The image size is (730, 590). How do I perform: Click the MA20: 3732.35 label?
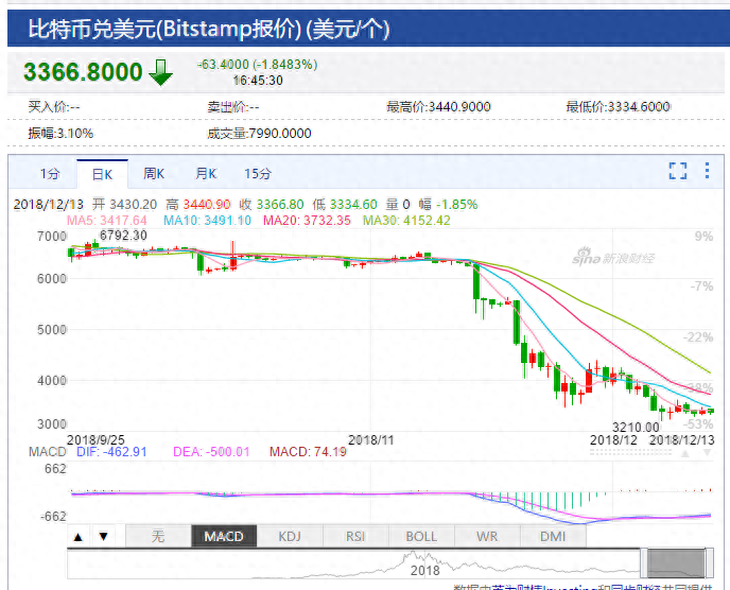tap(307, 220)
